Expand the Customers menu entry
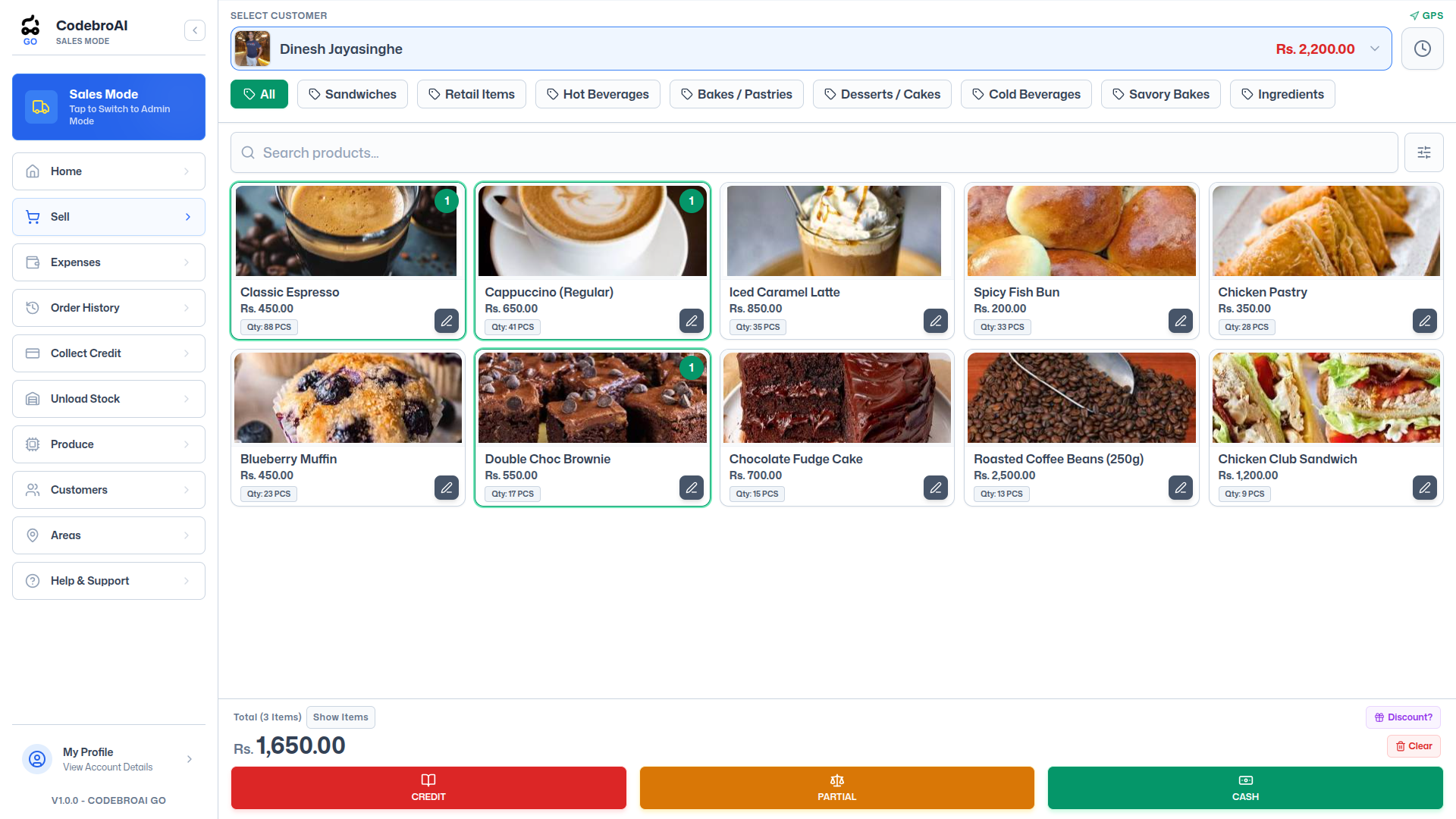This screenshot has width=1456, height=819. click(x=108, y=490)
